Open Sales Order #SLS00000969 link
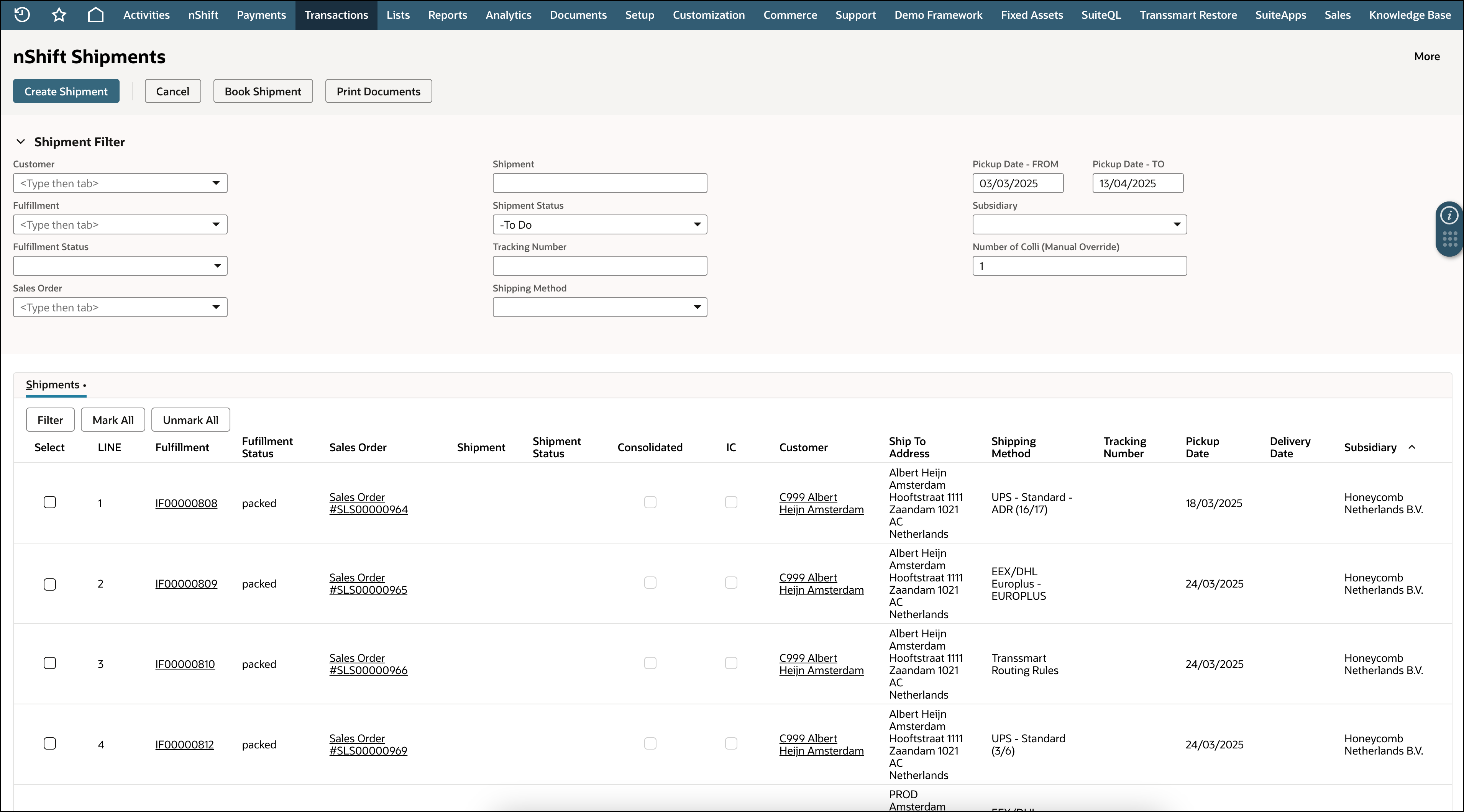1464x812 pixels. (368, 745)
